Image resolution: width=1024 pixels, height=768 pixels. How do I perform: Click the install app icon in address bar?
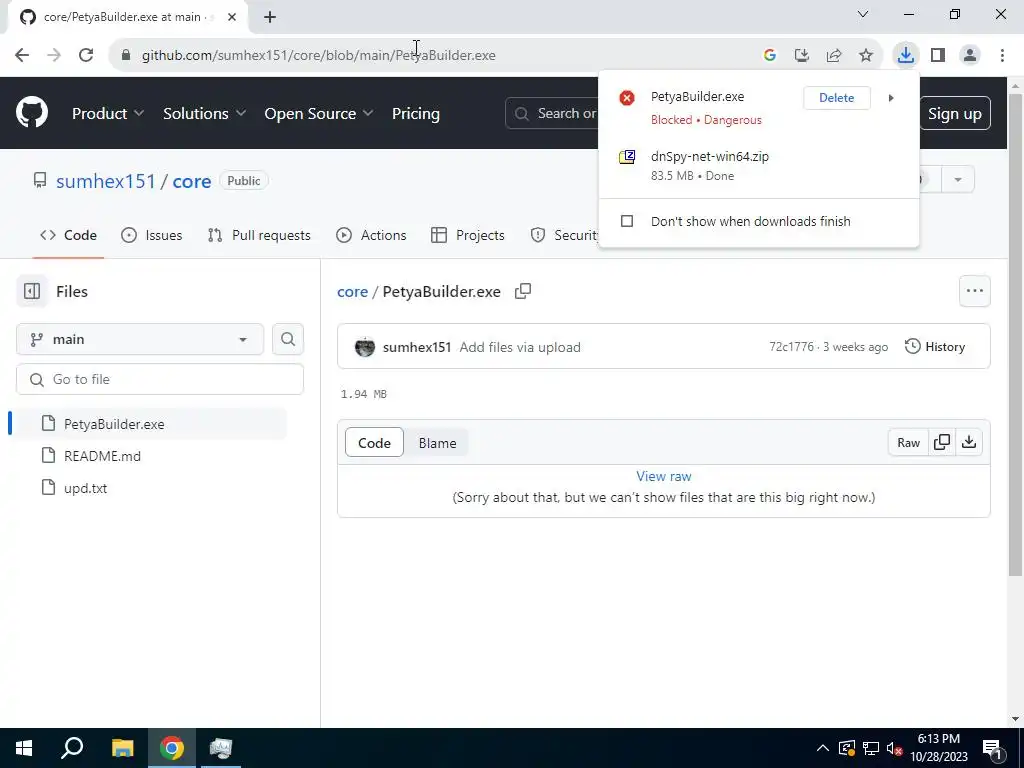click(802, 55)
